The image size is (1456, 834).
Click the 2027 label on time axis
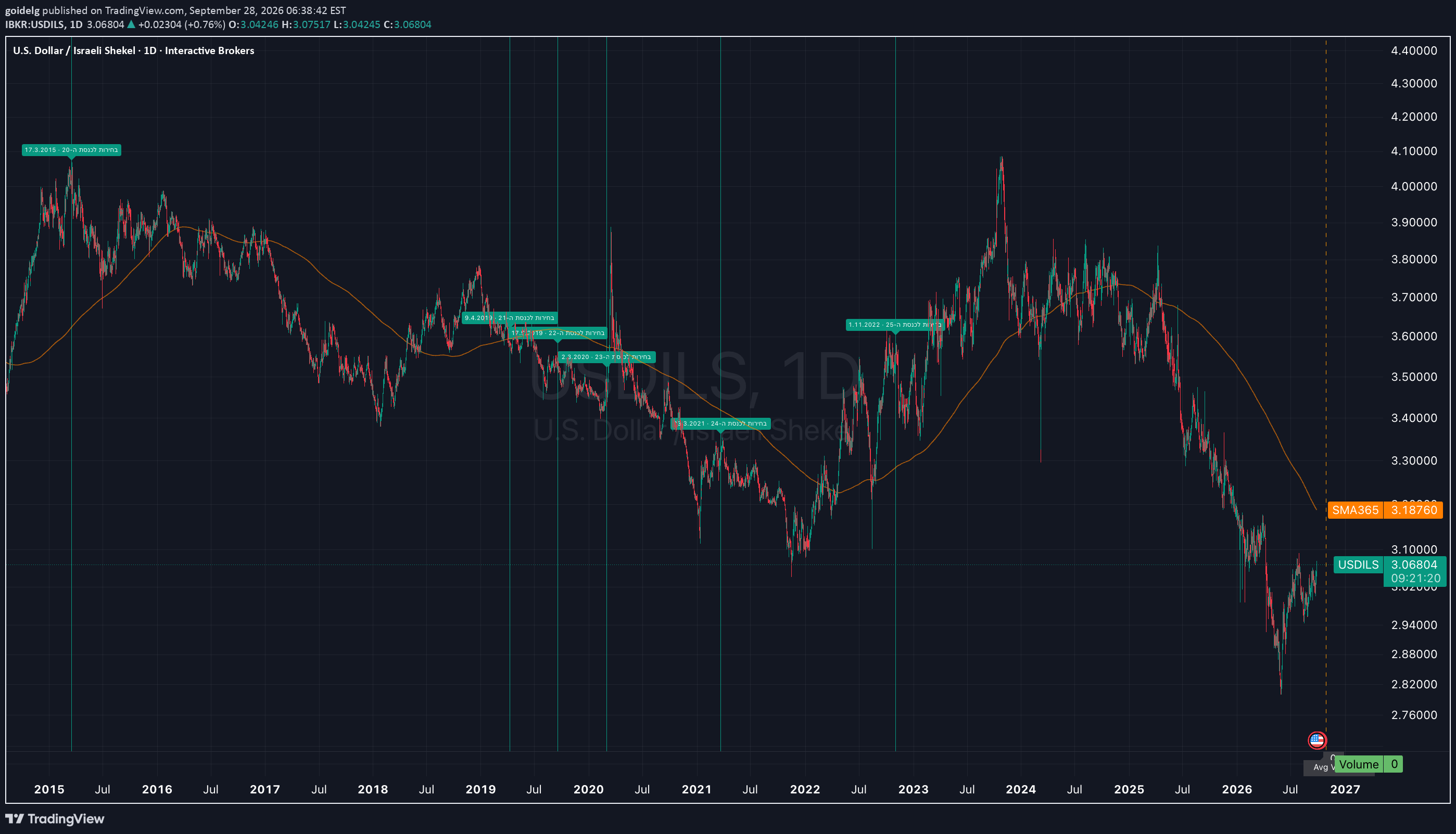(x=1345, y=789)
